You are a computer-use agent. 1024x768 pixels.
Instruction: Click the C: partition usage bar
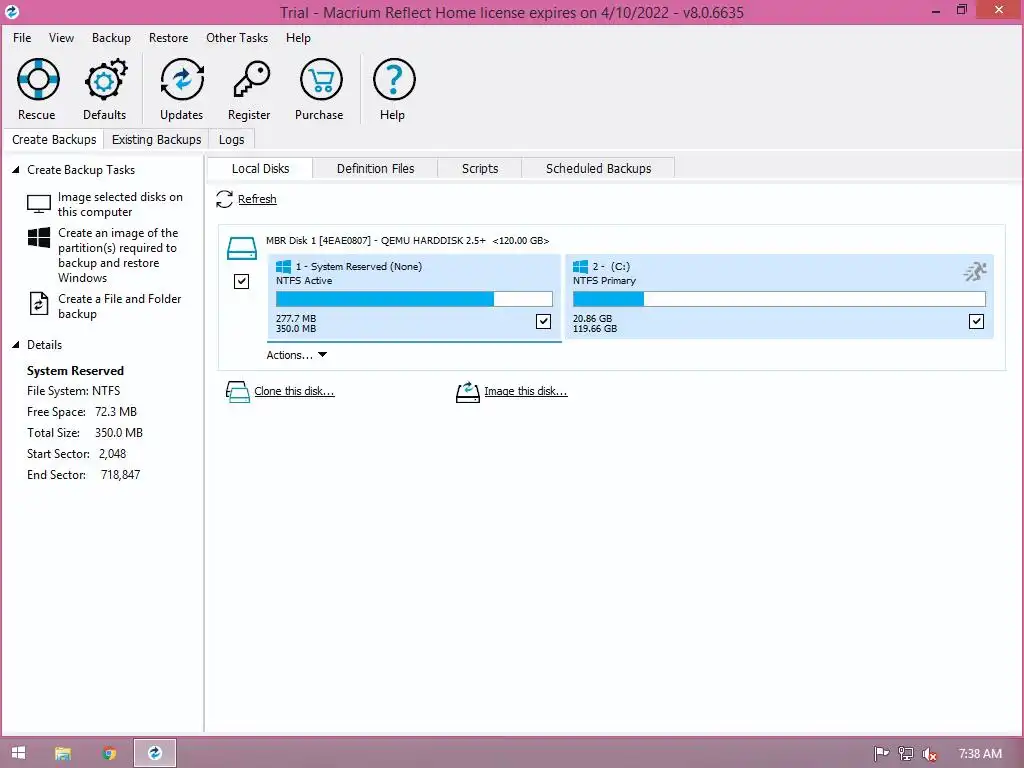point(779,299)
